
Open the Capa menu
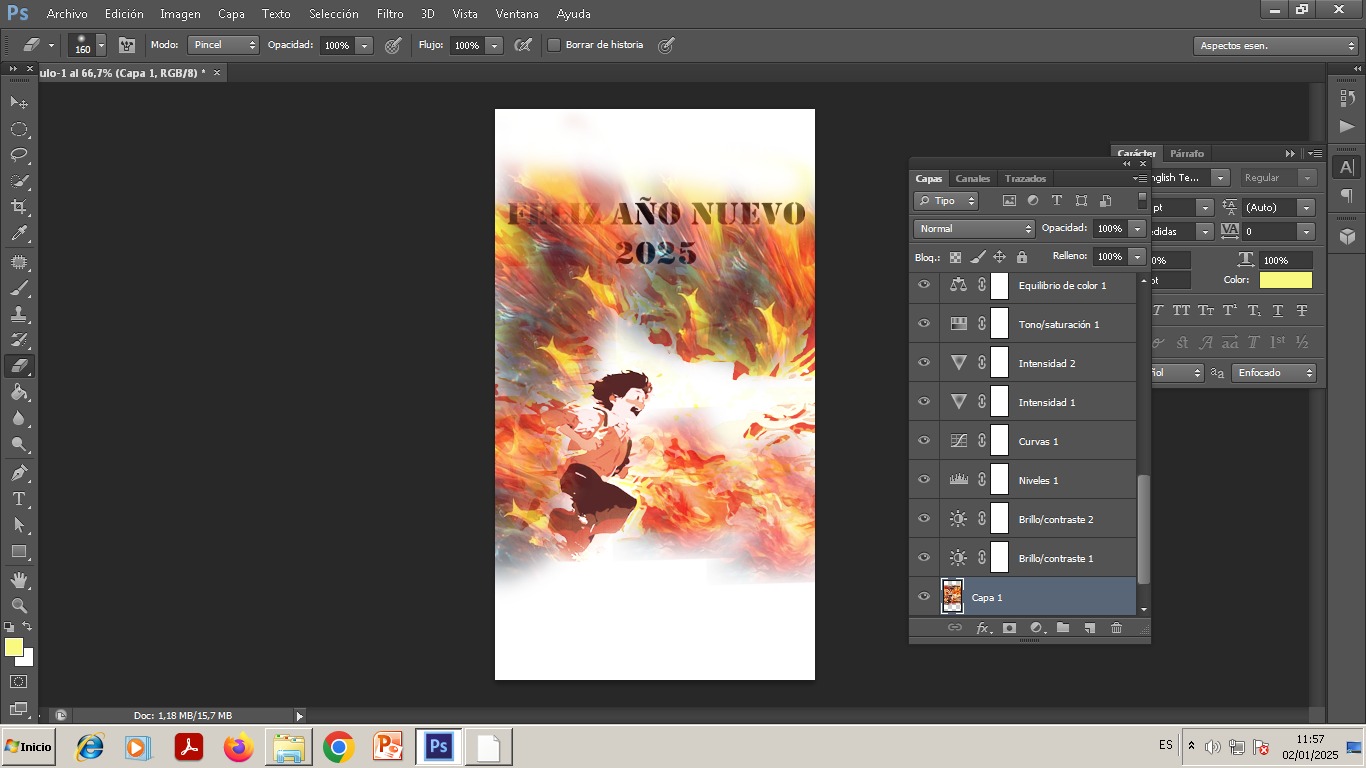(x=231, y=14)
